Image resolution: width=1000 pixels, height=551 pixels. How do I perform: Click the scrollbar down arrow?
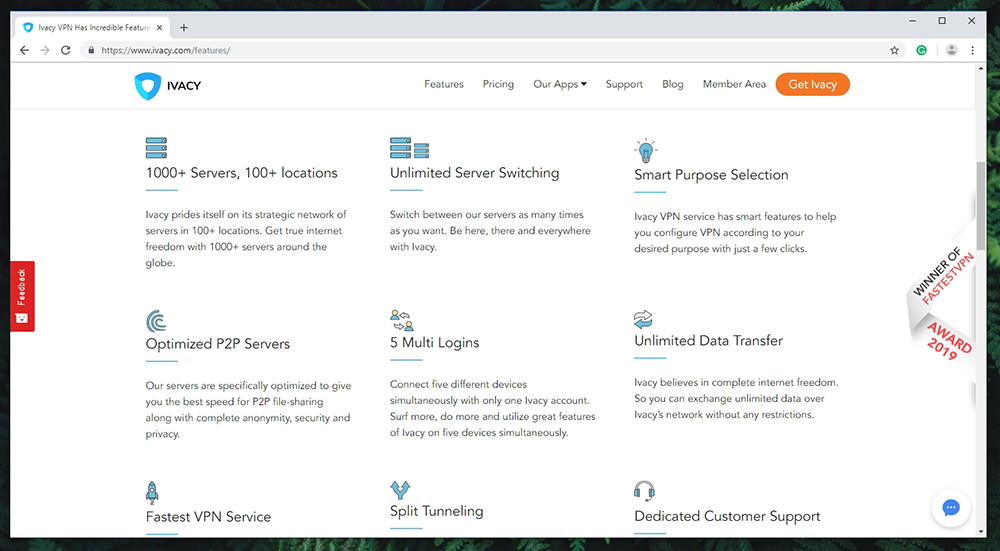pos(981,531)
